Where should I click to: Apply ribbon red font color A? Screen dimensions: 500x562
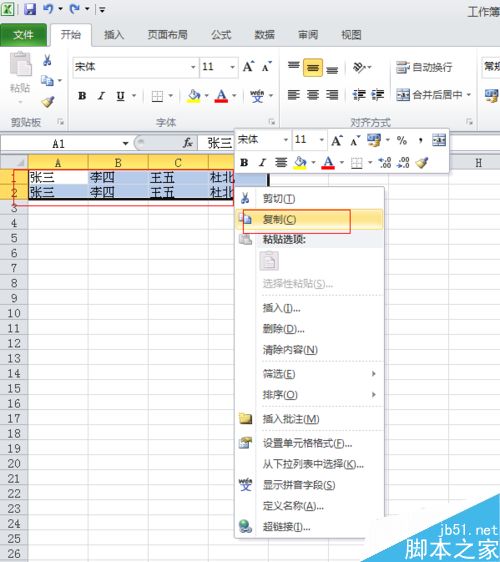pyautogui.click(x=222, y=96)
